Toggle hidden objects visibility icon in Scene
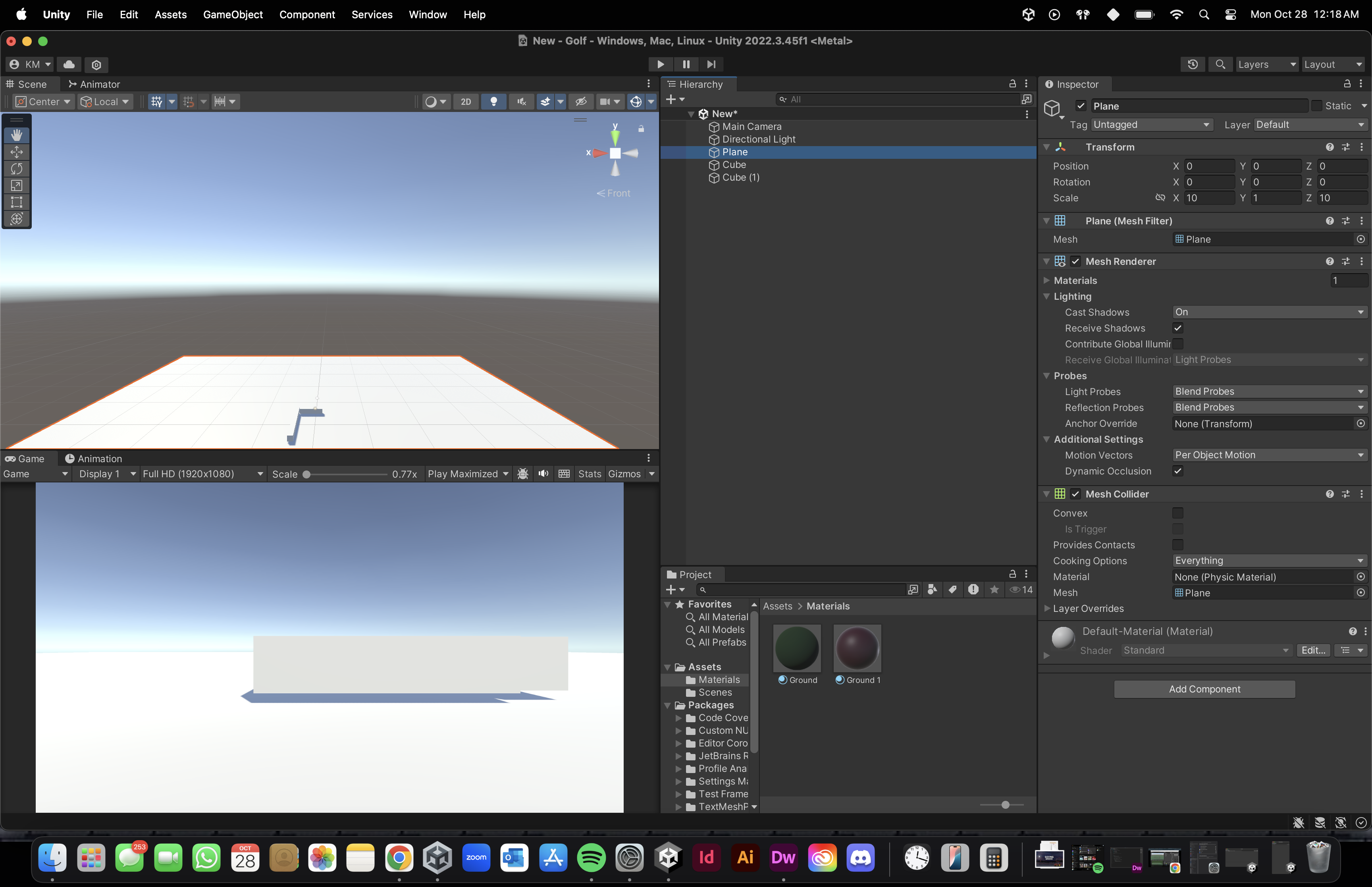Viewport: 1372px width, 887px height. [581, 101]
